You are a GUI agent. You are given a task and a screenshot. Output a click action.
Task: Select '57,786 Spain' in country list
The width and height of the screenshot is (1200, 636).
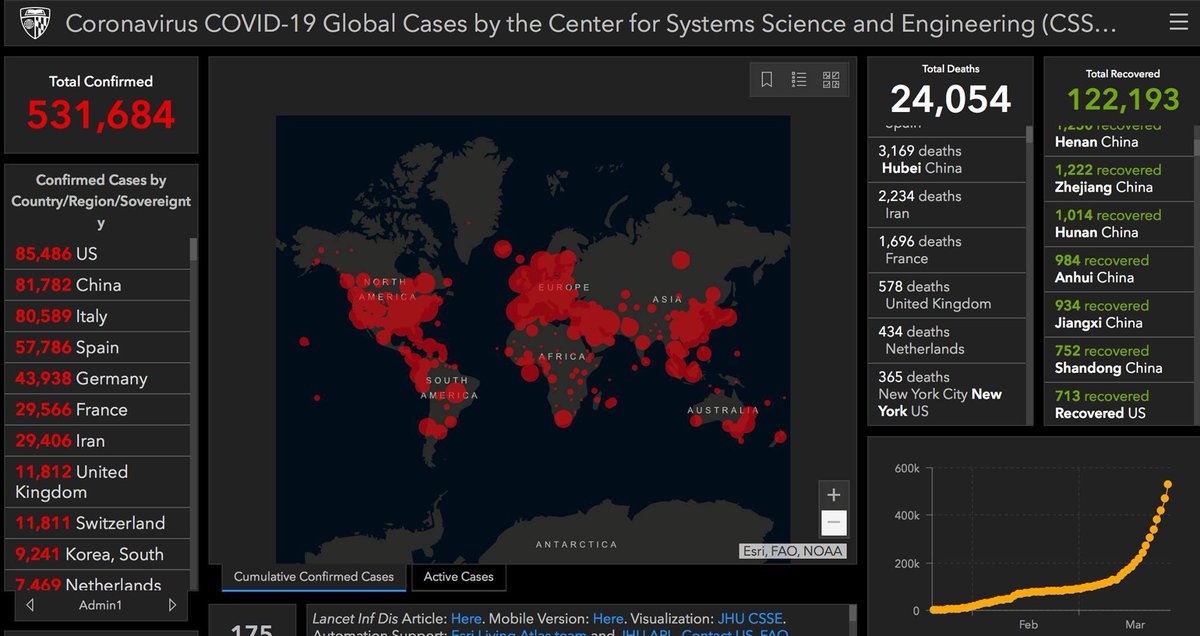point(97,347)
